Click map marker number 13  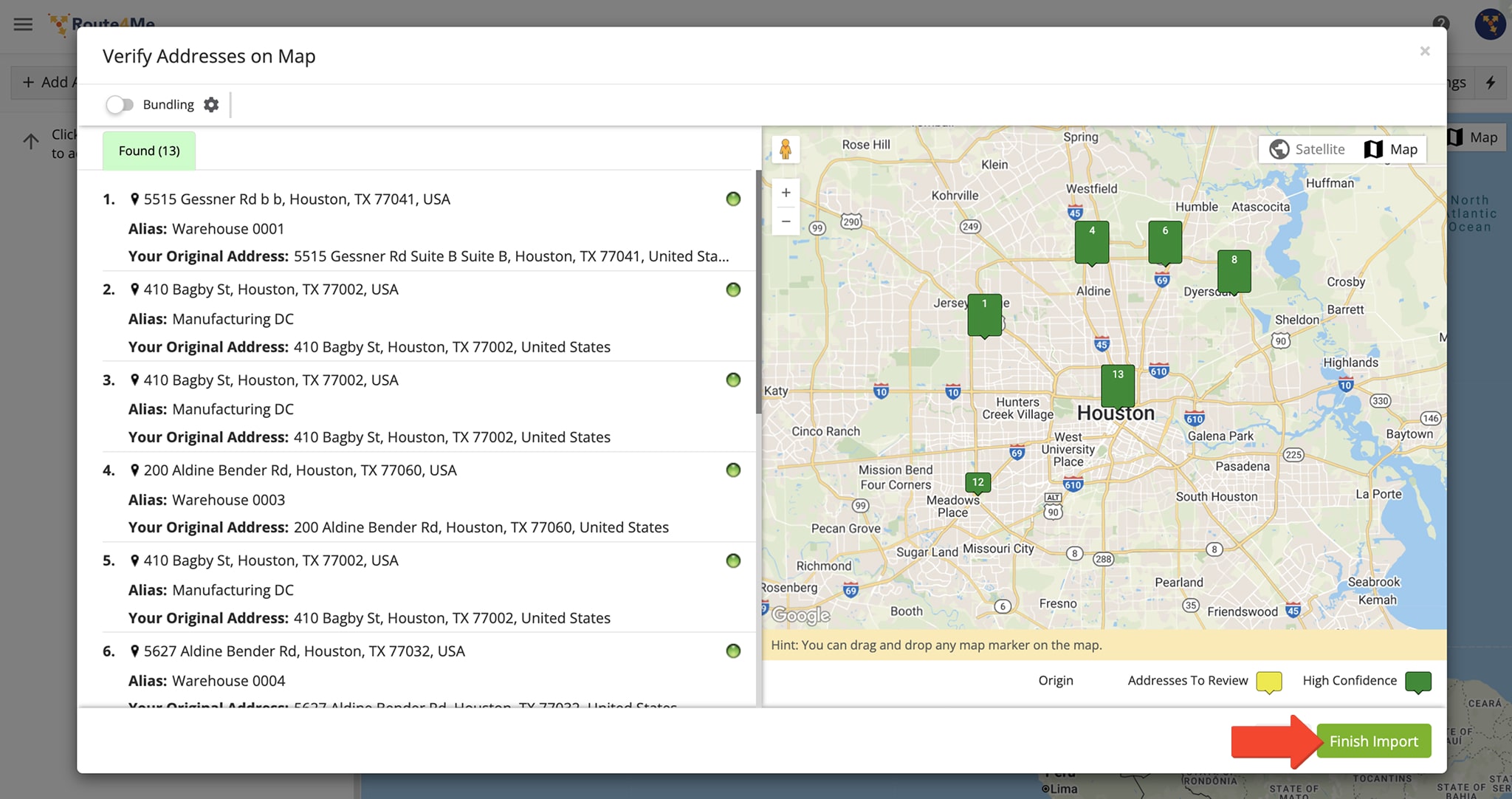coord(1118,386)
